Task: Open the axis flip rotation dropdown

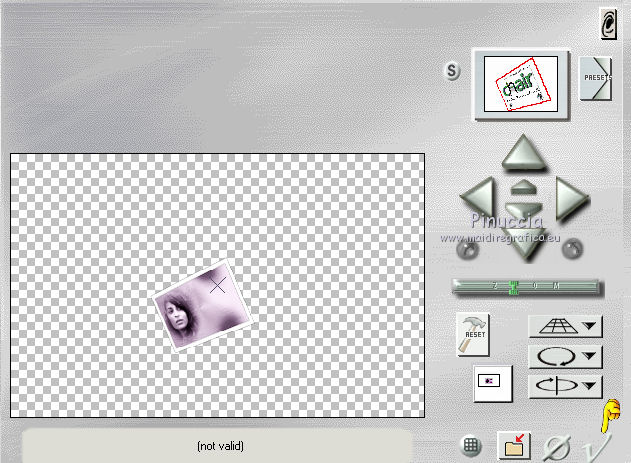Action: tap(565, 386)
